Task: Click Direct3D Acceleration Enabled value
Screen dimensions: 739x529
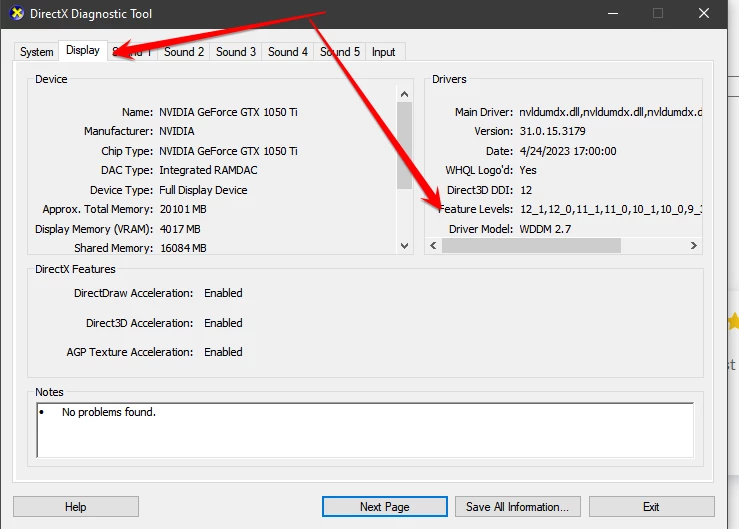Action: 223,323
